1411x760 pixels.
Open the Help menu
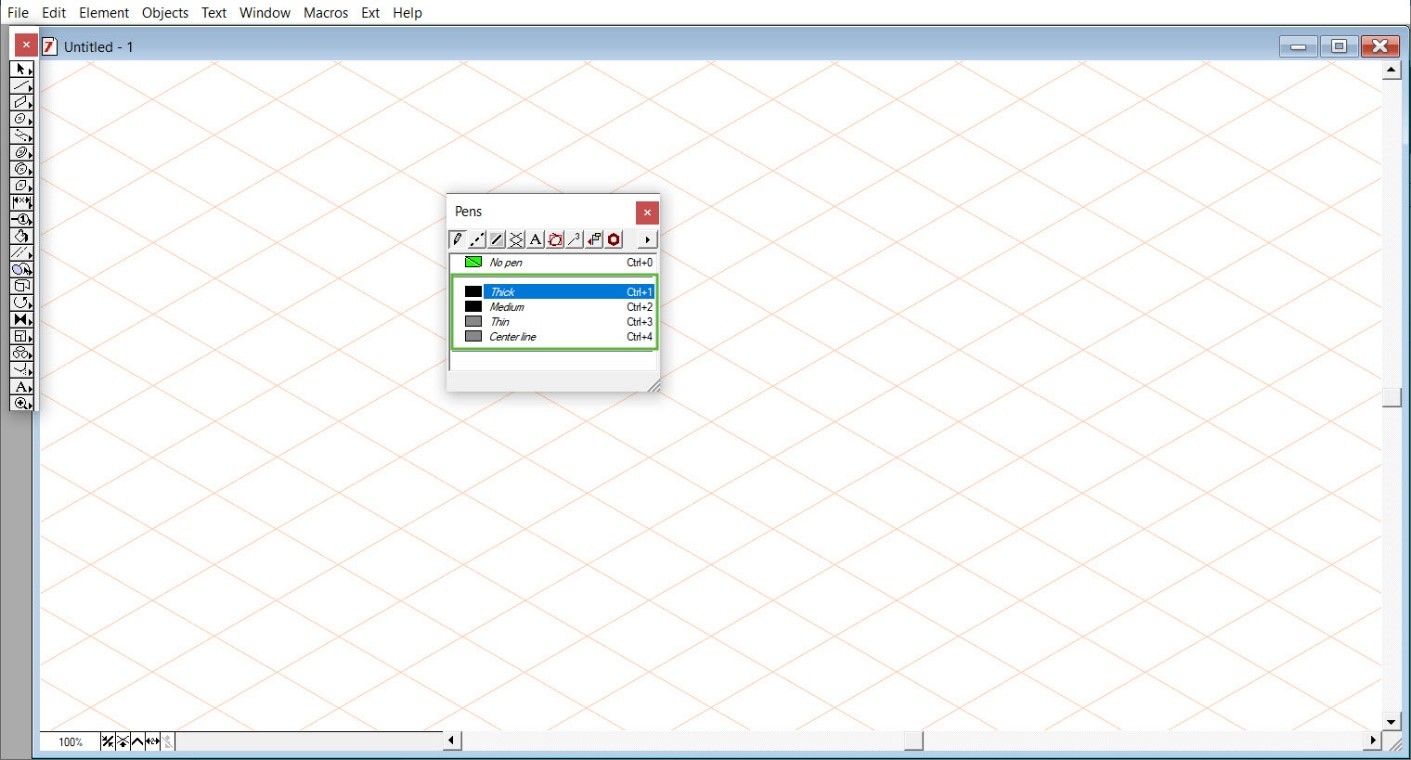click(408, 13)
